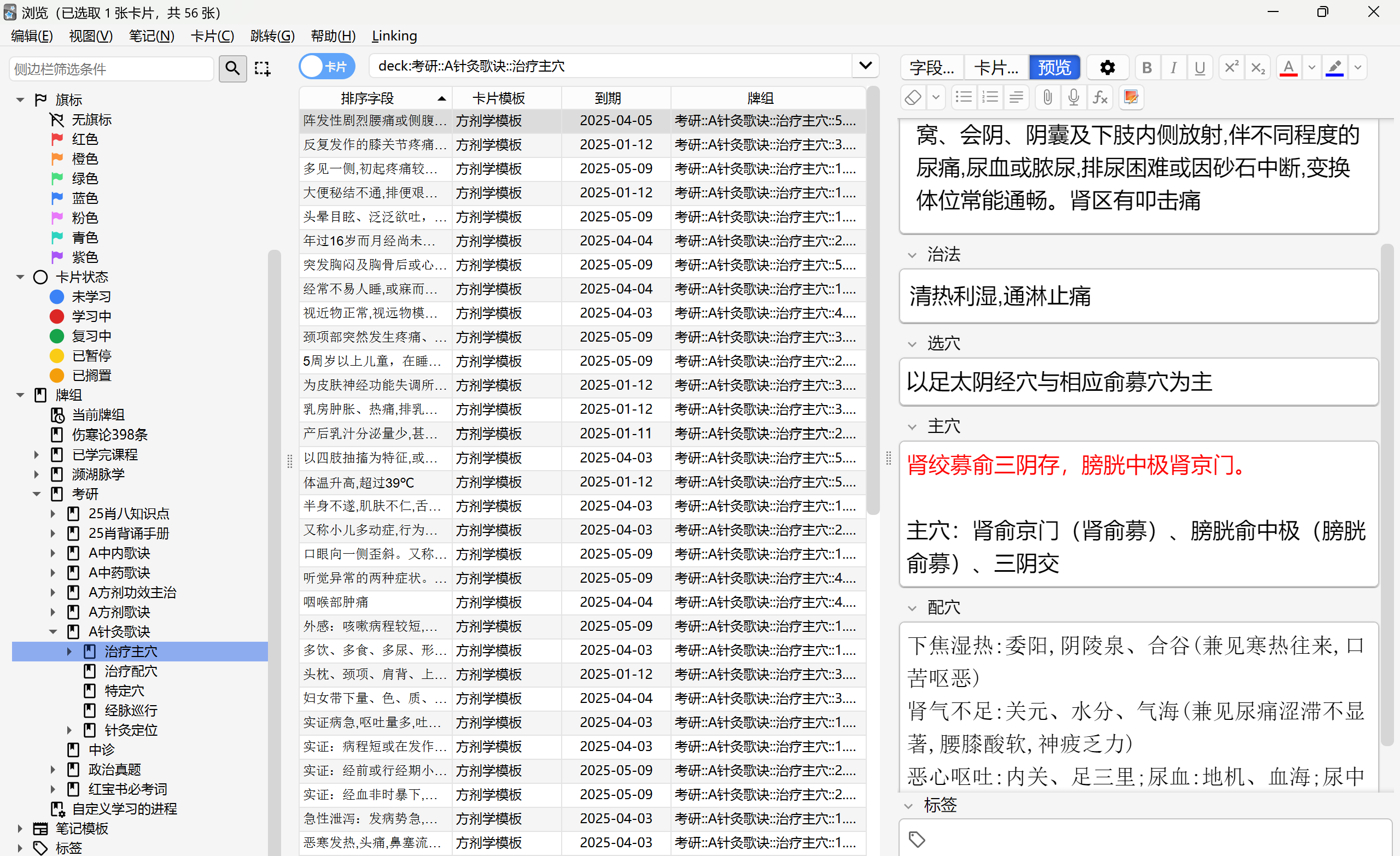Apply underline formatting in editor
The width and height of the screenshot is (1400, 856).
click(1199, 68)
